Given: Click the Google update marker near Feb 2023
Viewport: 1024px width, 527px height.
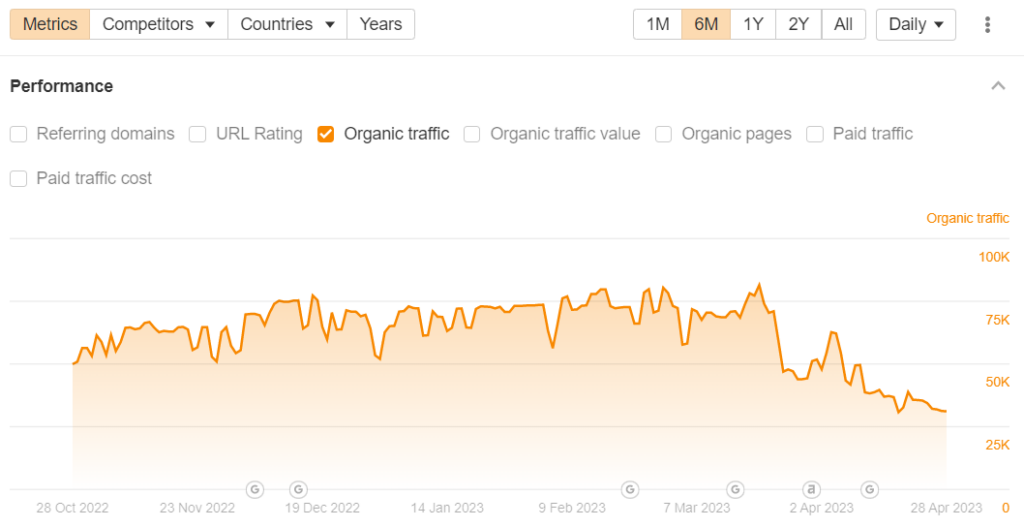Looking at the screenshot, I should click(x=630, y=489).
